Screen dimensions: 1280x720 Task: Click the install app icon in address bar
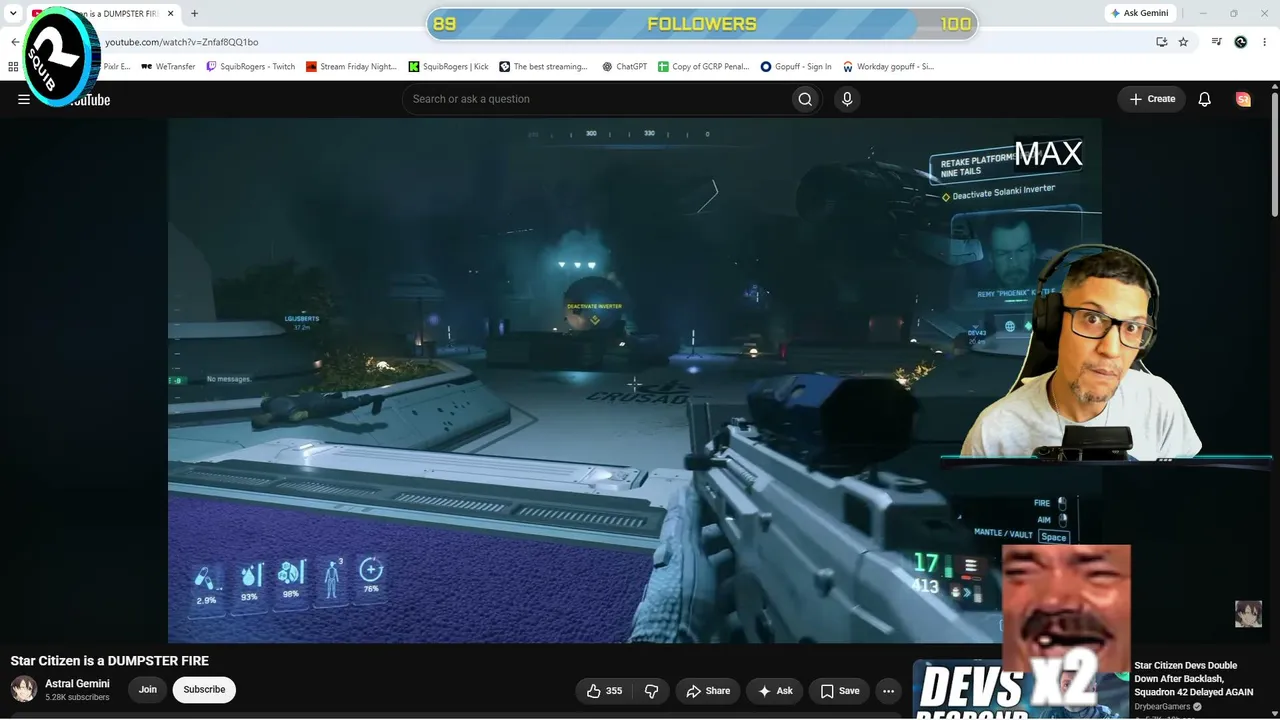coord(1161,42)
